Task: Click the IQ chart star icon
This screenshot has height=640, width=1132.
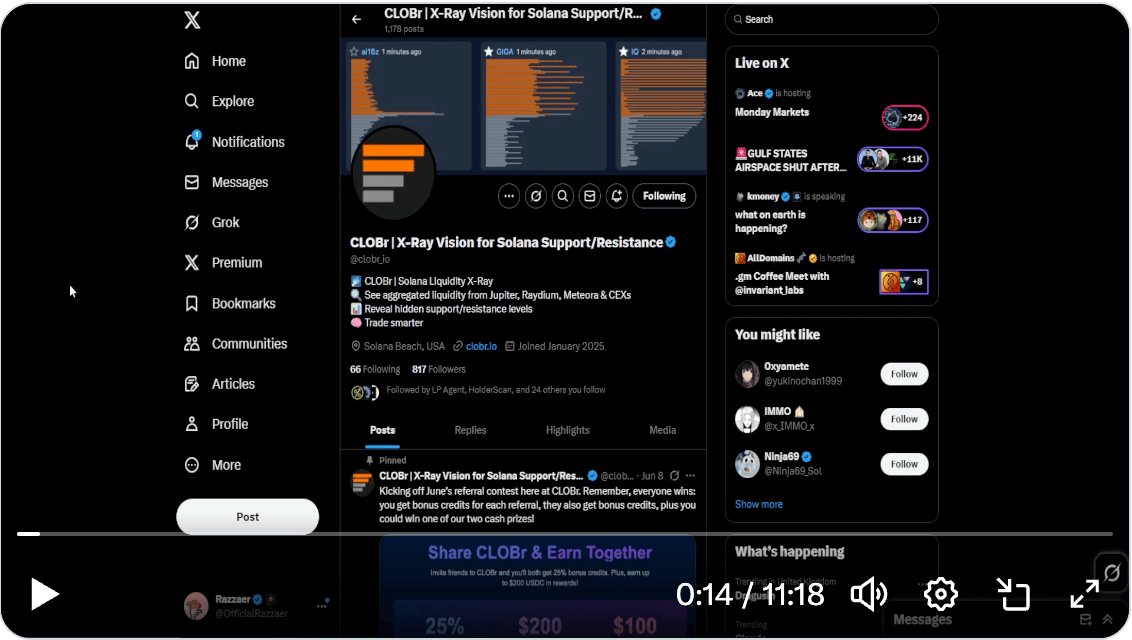Action: [x=624, y=52]
